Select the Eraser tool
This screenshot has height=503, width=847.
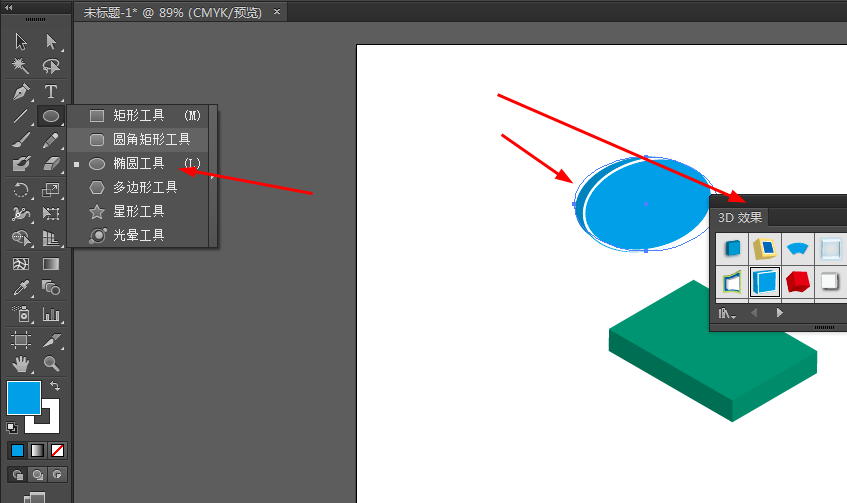click(51, 163)
